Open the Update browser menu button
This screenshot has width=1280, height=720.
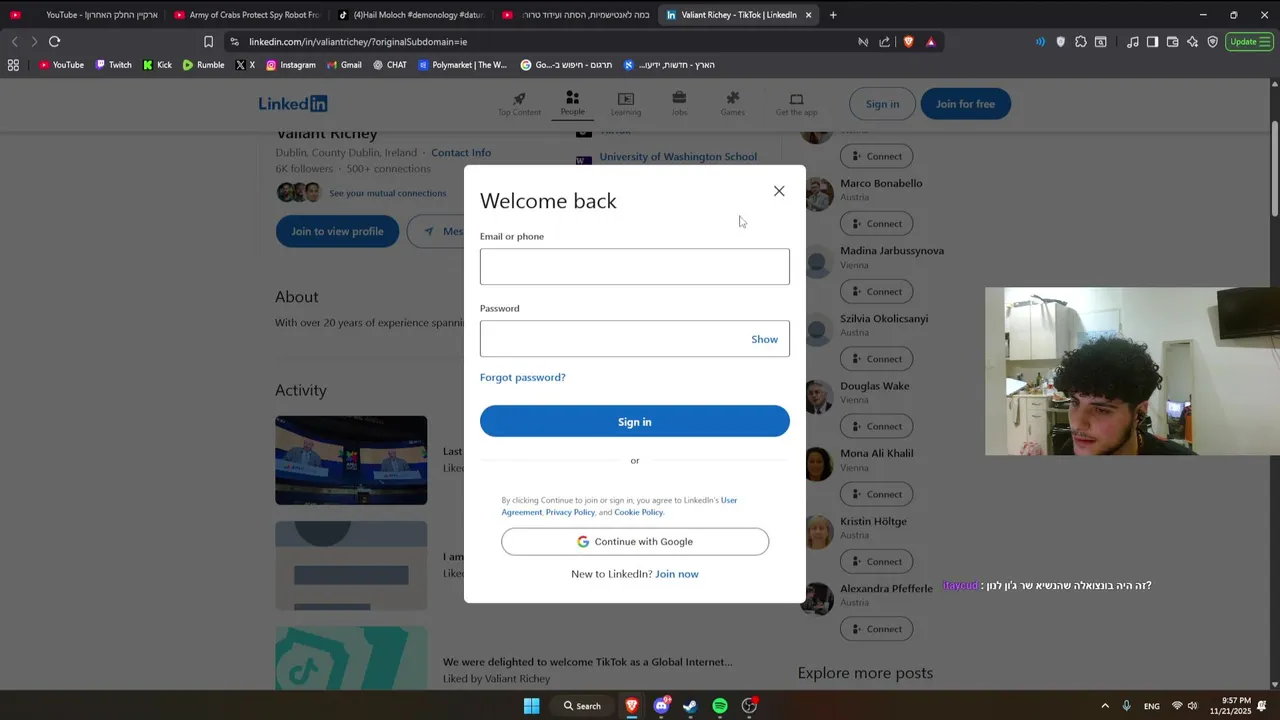click(1250, 42)
